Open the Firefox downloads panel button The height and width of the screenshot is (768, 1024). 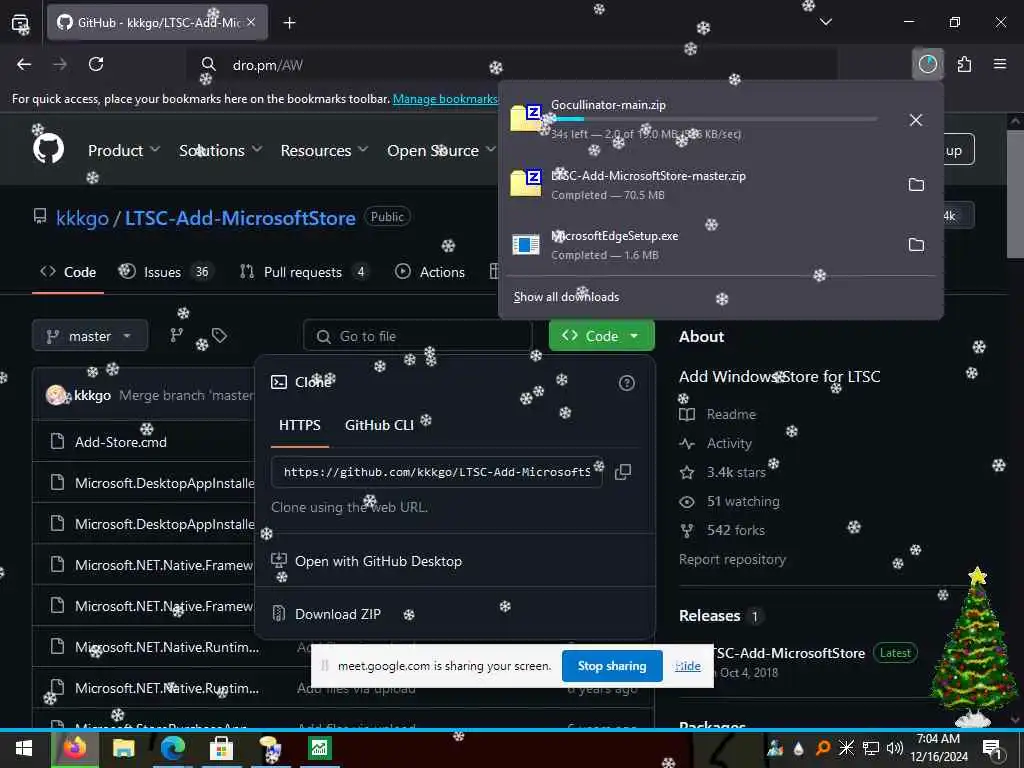point(927,64)
